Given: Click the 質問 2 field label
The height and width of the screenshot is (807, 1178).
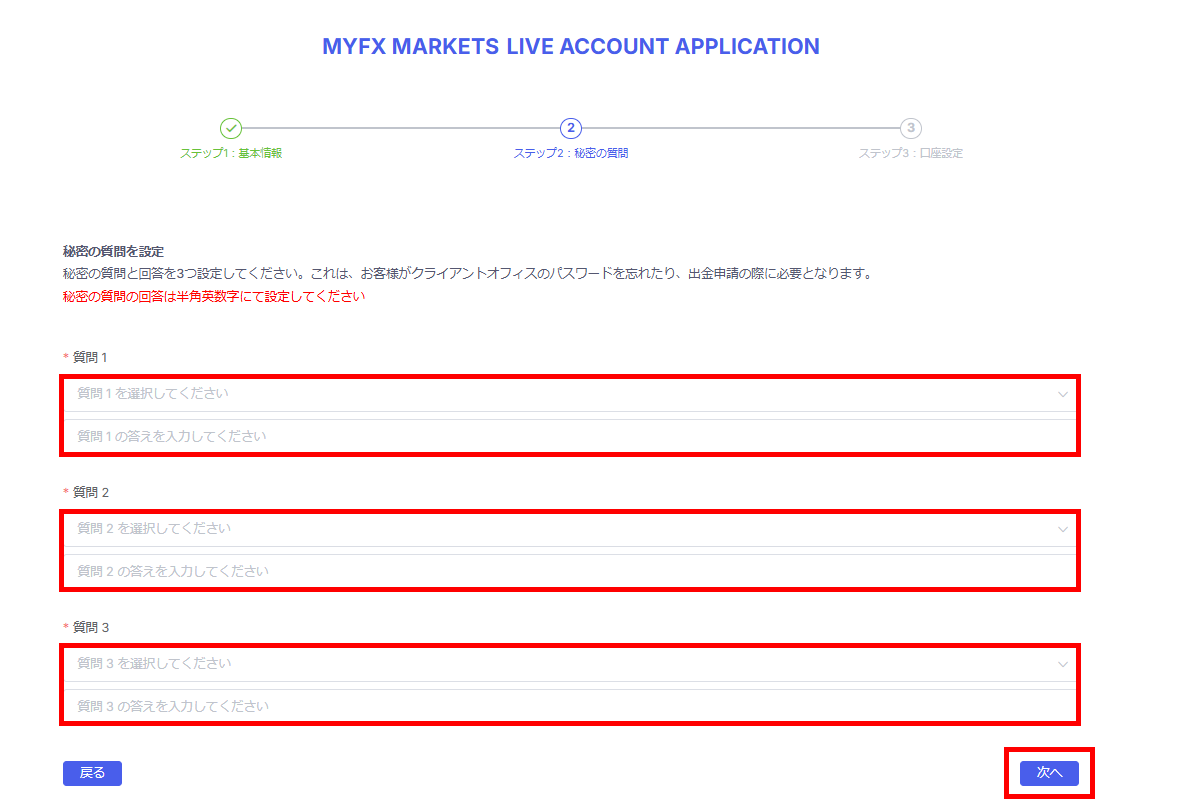Looking at the screenshot, I should pyautogui.click(x=90, y=493).
